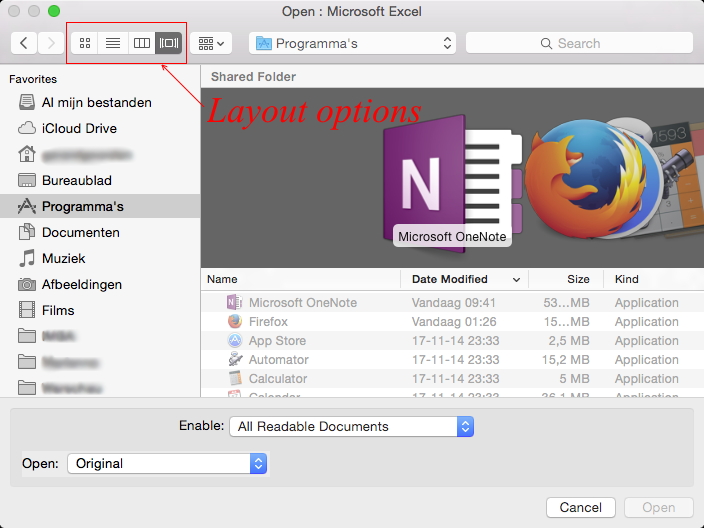The height and width of the screenshot is (528, 704).
Task: Click the search magnifier icon
Action: [x=546, y=44]
